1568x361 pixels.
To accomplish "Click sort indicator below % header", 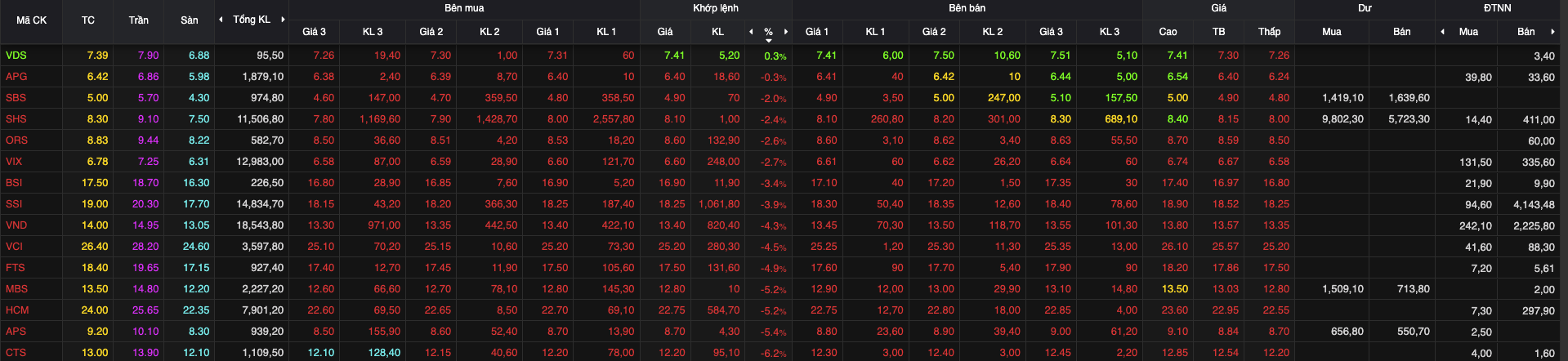I will [x=768, y=41].
